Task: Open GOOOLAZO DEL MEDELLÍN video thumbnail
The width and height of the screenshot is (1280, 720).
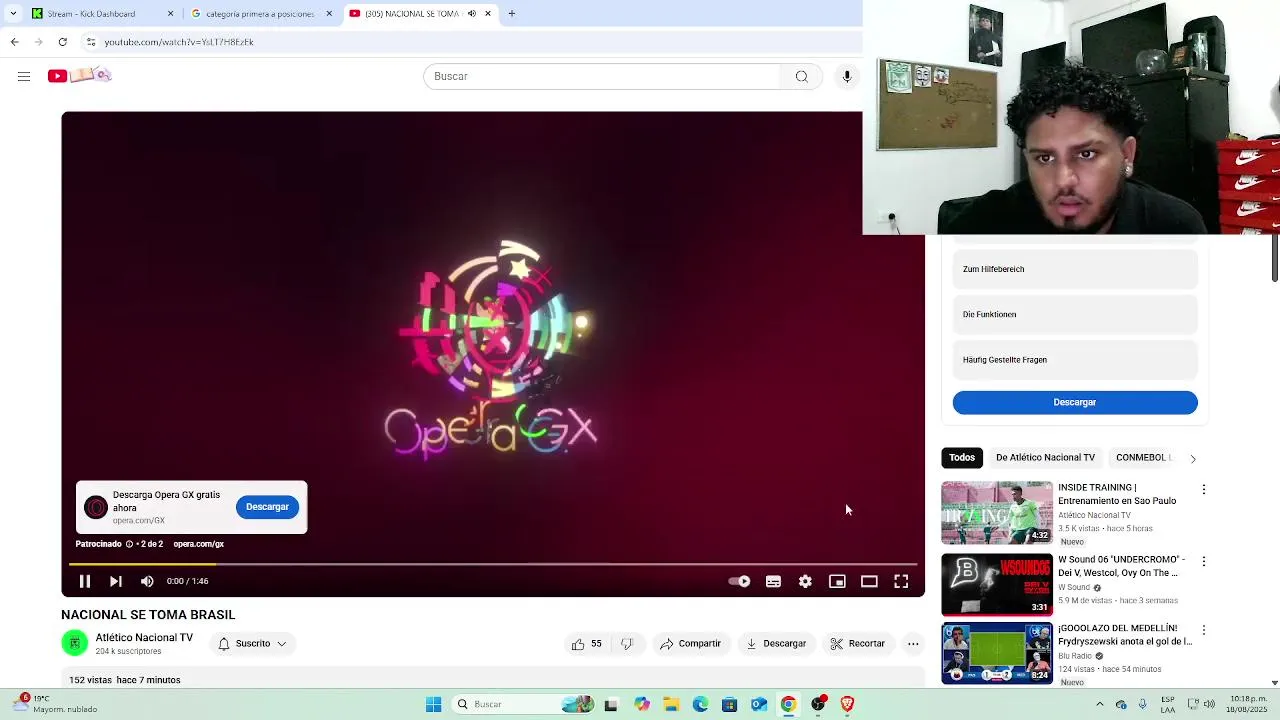Action: tap(997, 653)
